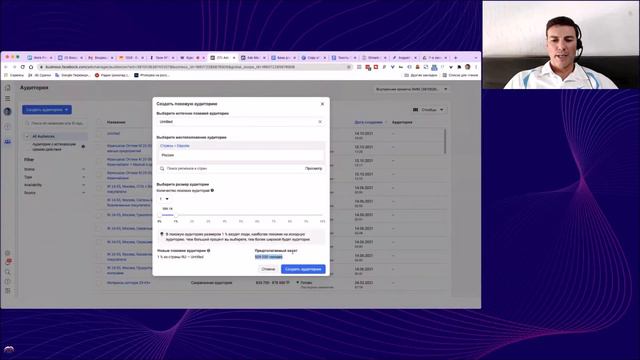Click the profile avatar in left sidebar

pos(8,111)
